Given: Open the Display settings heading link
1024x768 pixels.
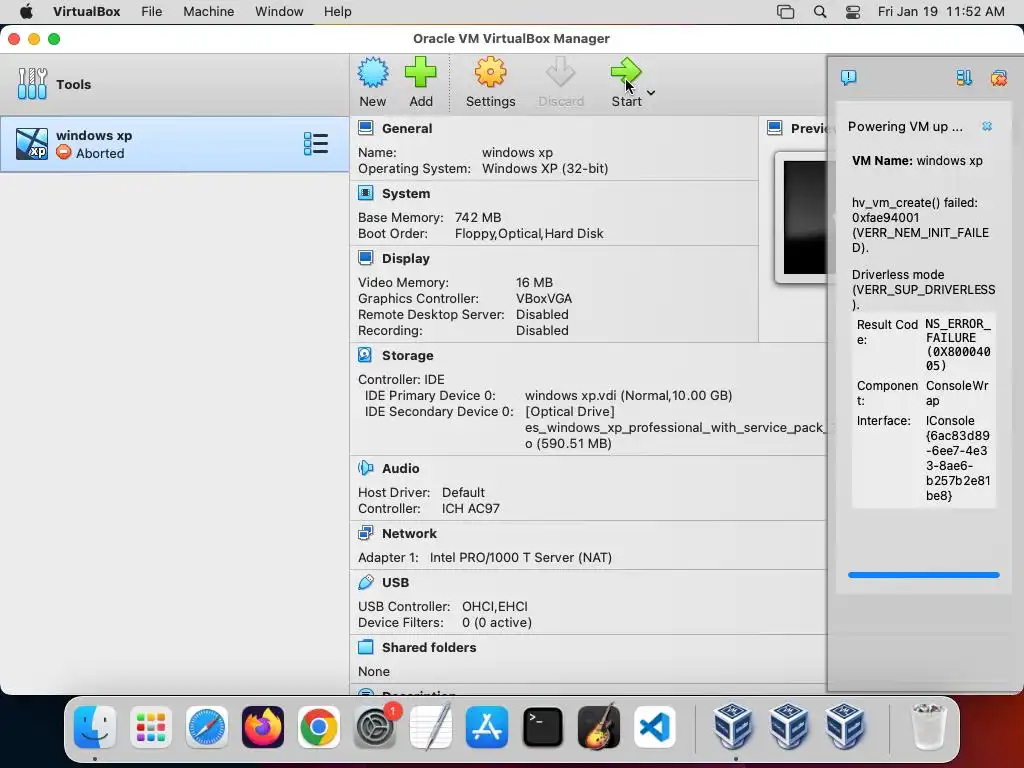Looking at the screenshot, I should (x=406, y=259).
